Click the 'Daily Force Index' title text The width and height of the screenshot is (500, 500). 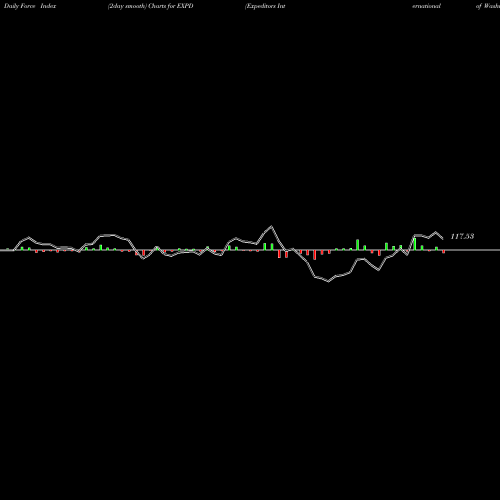[x=30, y=6]
